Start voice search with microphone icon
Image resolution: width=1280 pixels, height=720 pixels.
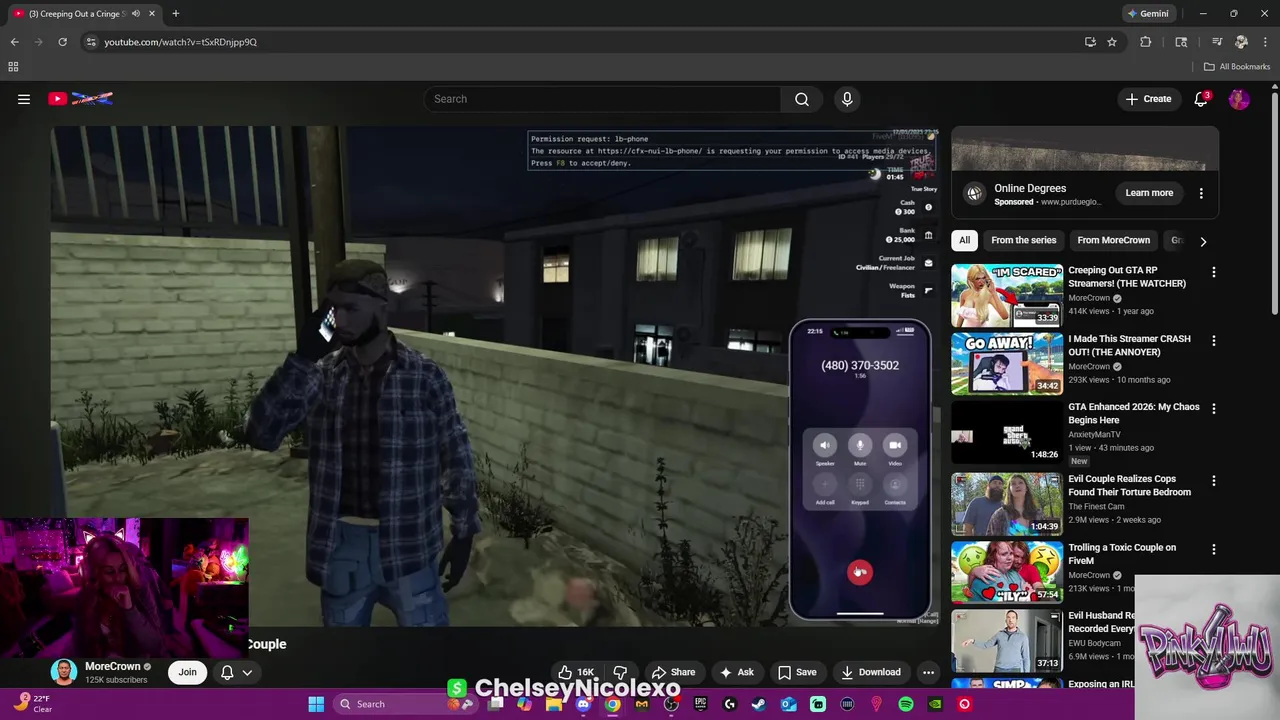[x=847, y=99]
